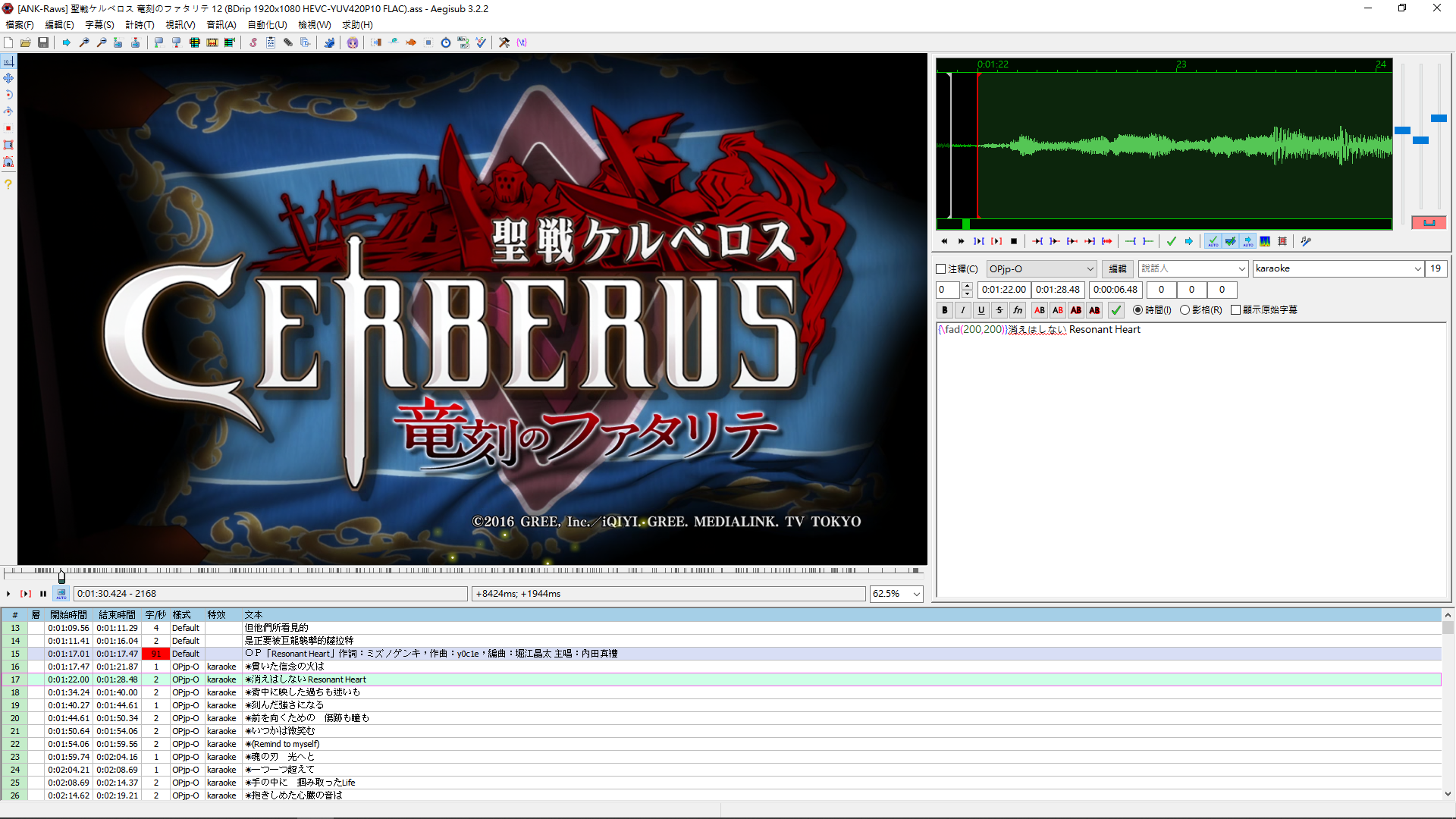Cycle tag hiding mode {\t} icon

click(x=522, y=42)
